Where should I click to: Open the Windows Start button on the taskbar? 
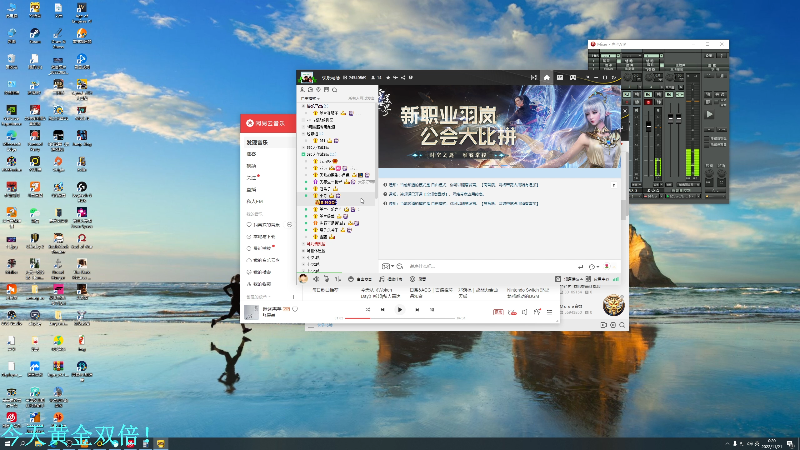coord(7,444)
